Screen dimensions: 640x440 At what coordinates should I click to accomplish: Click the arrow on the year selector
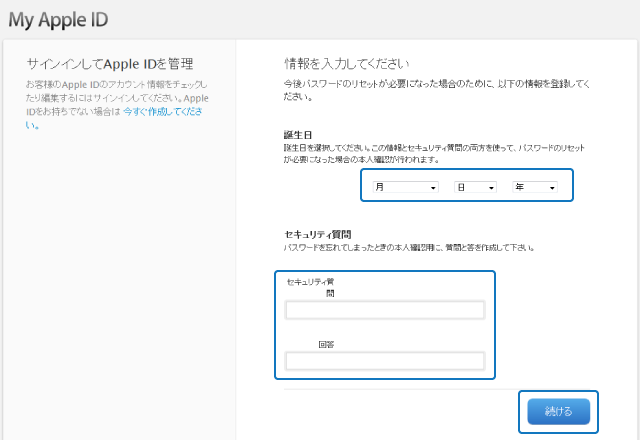552,188
